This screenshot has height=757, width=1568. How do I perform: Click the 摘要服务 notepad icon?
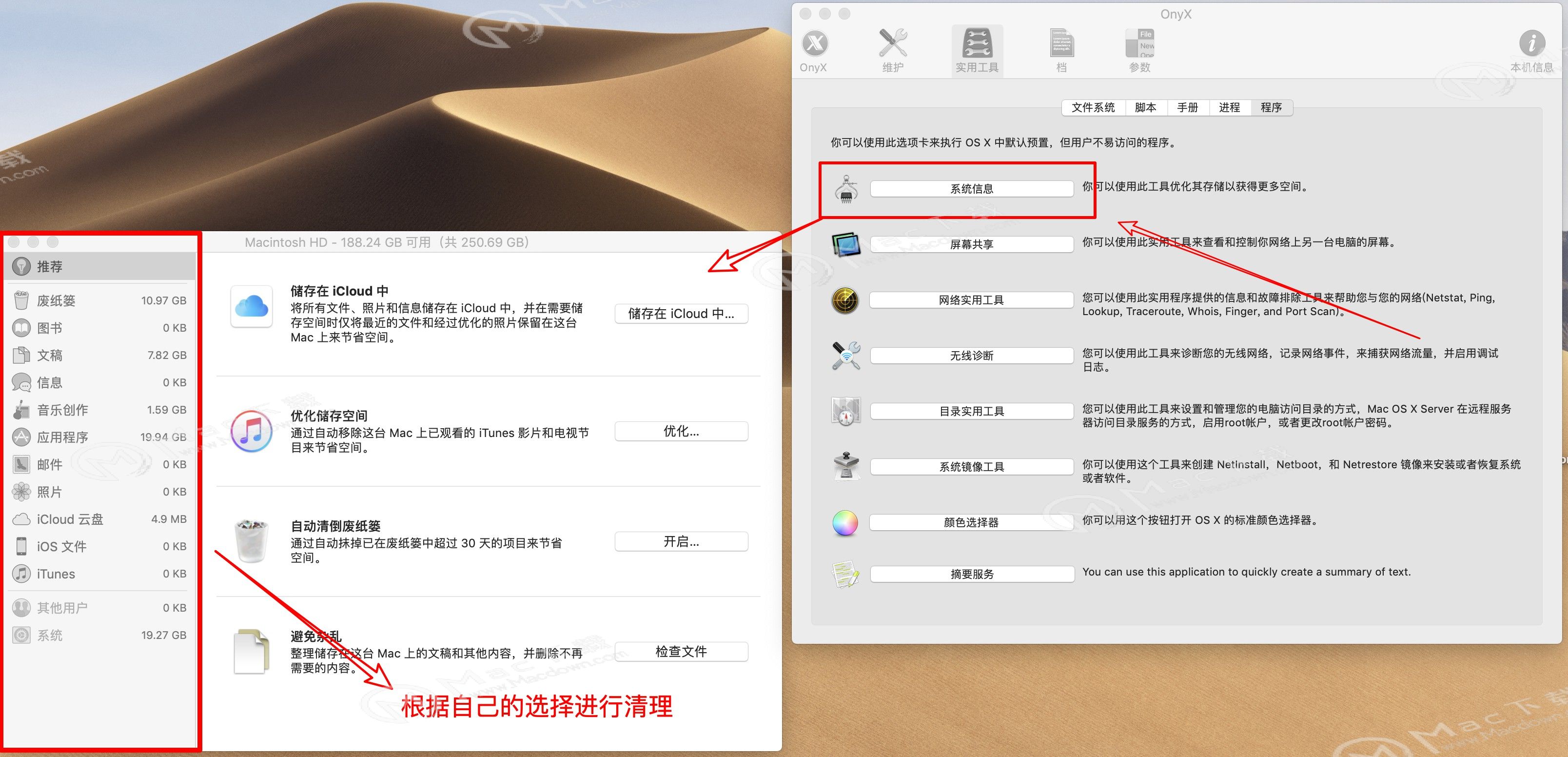click(846, 574)
